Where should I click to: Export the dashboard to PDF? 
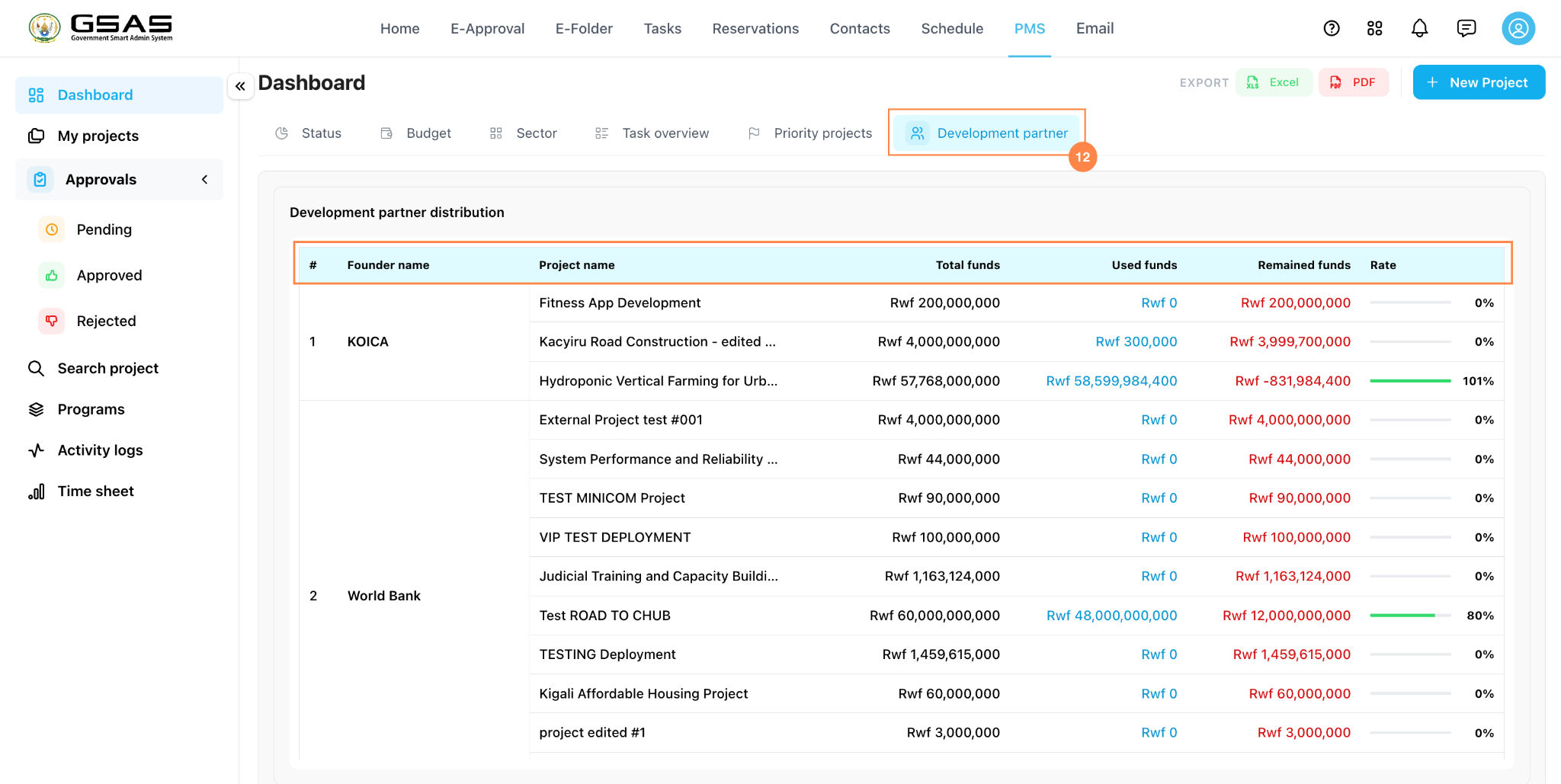[1354, 82]
